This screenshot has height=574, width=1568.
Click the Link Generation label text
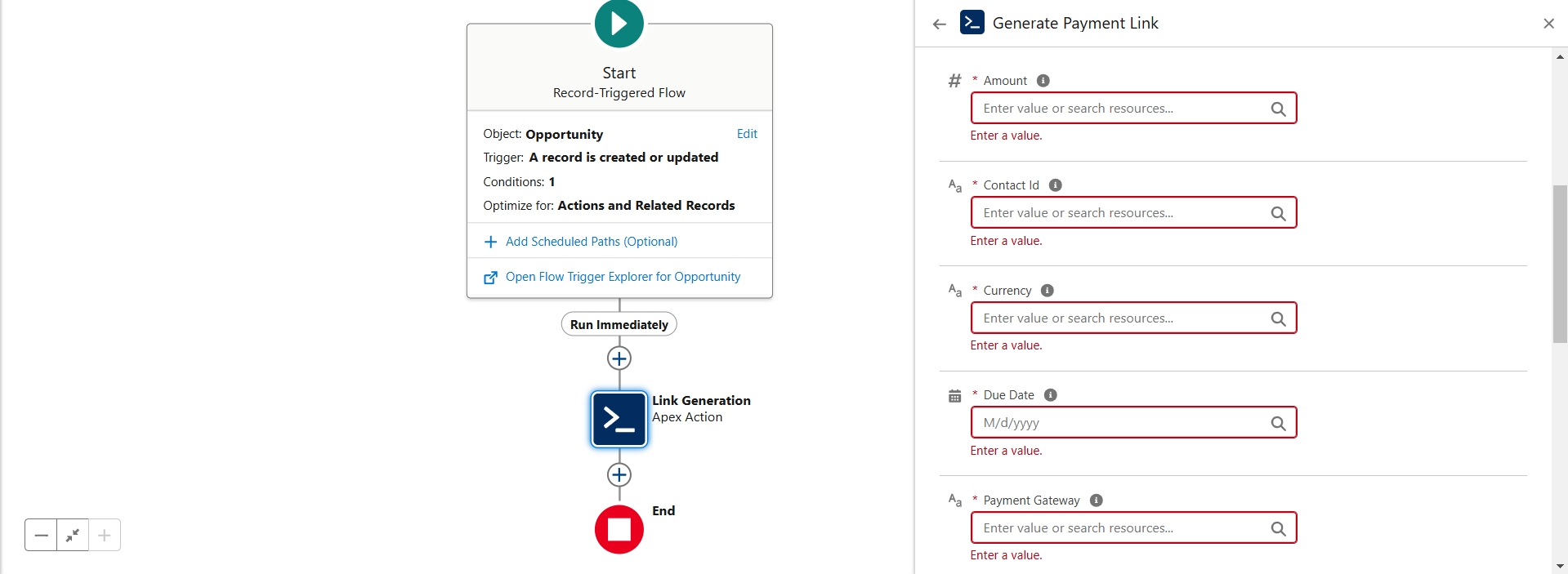point(701,400)
